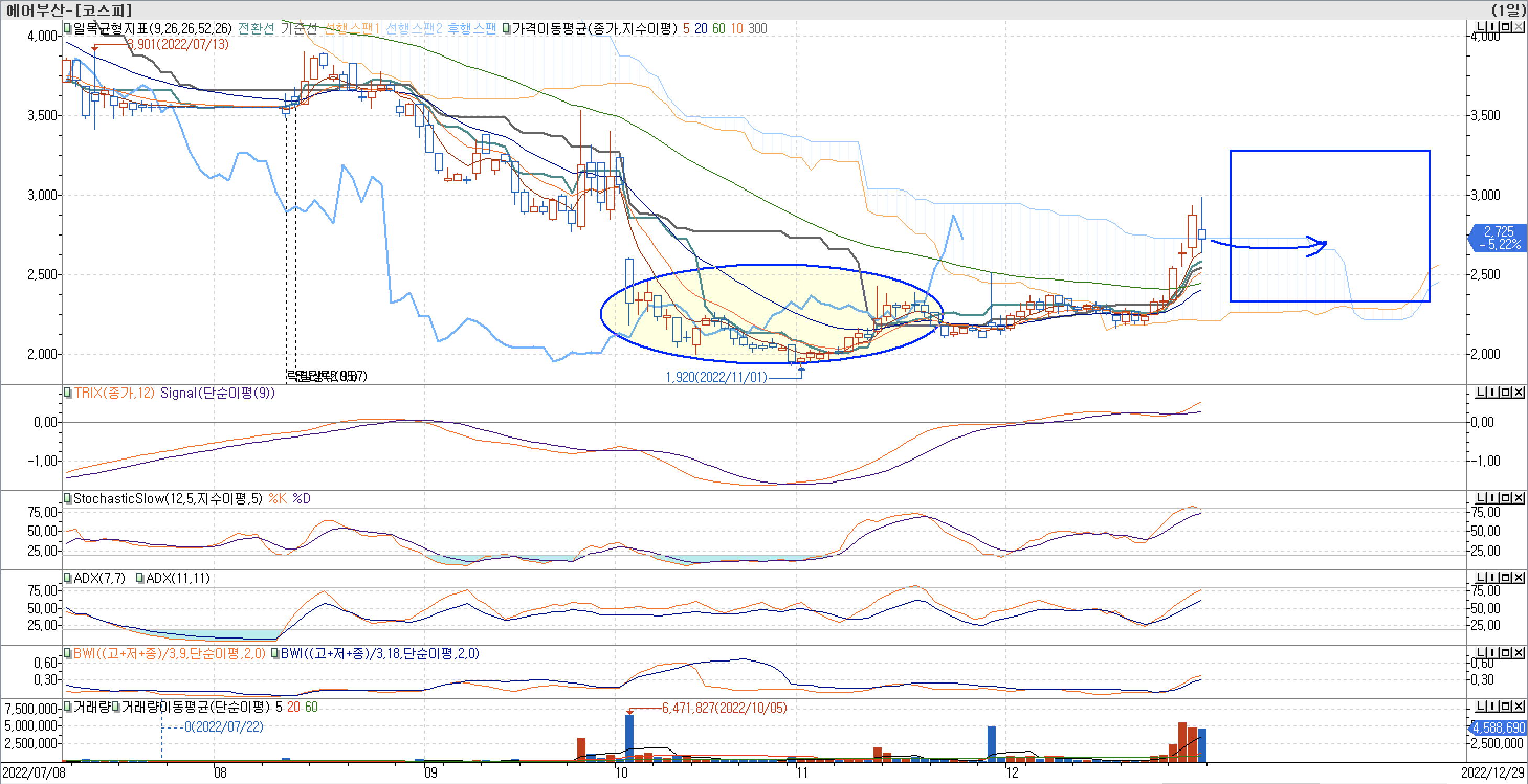Maximize the StochasticSlow indicator pane
The width and height of the screenshot is (1528, 784).
pyautogui.click(x=1507, y=498)
